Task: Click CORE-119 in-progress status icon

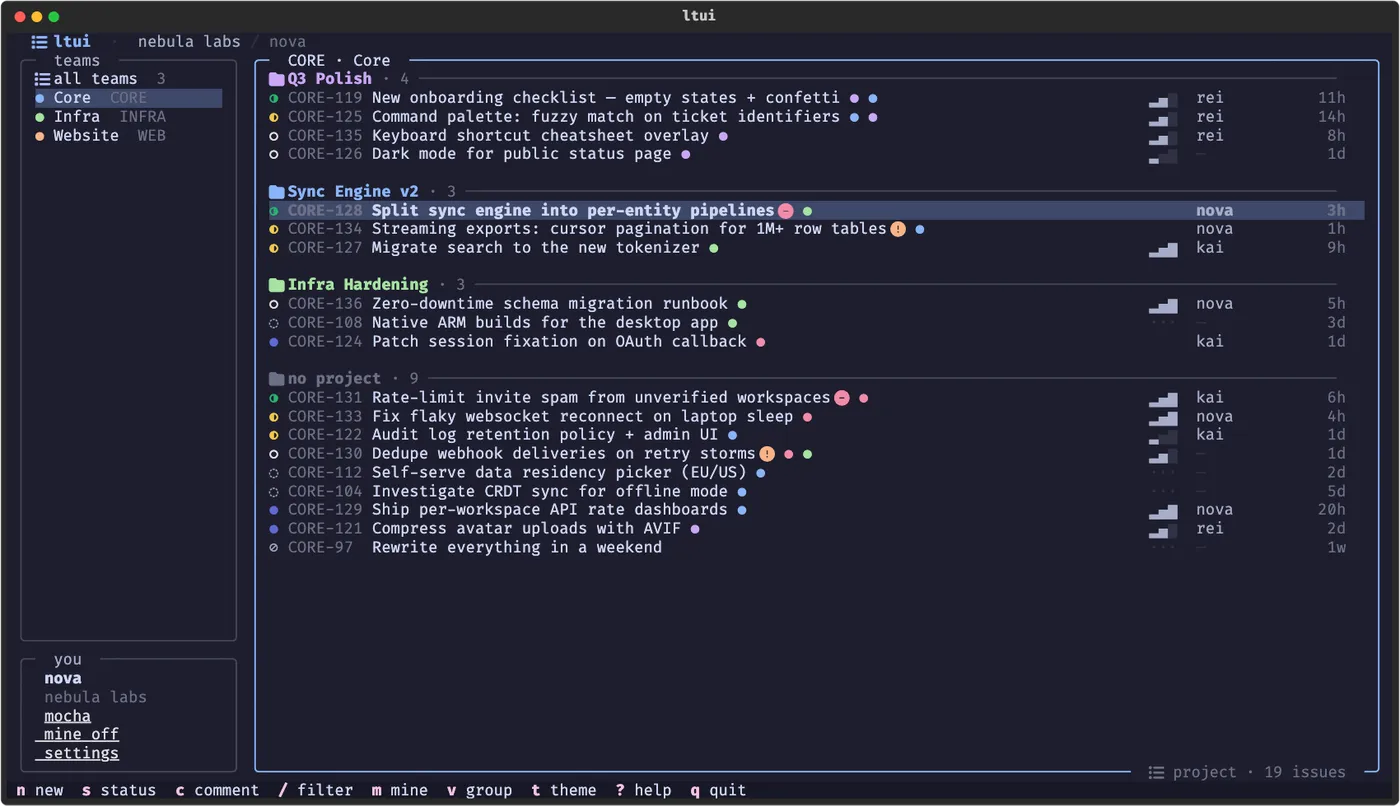Action: 274,98
